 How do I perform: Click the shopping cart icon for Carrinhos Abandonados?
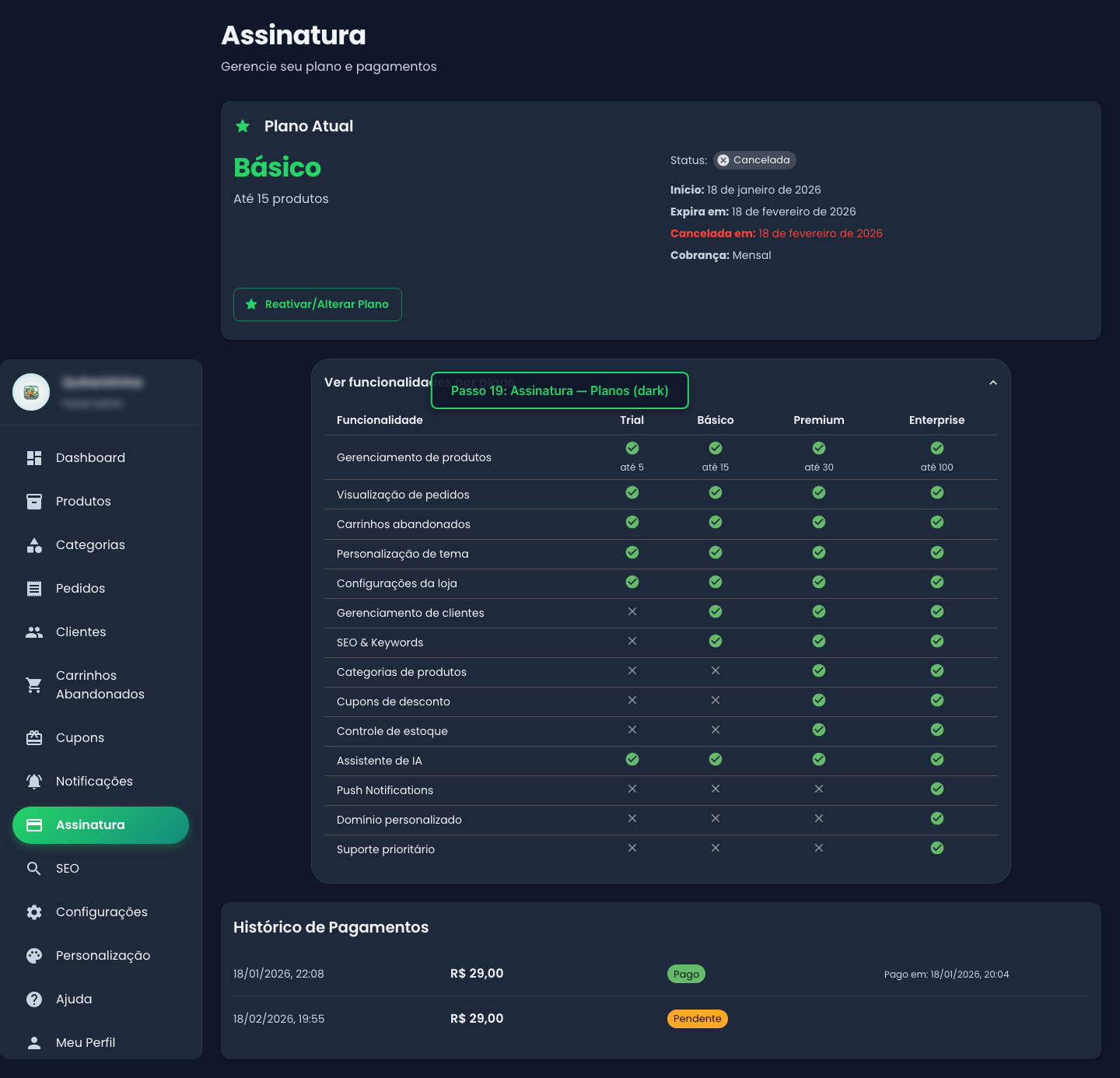34,685
